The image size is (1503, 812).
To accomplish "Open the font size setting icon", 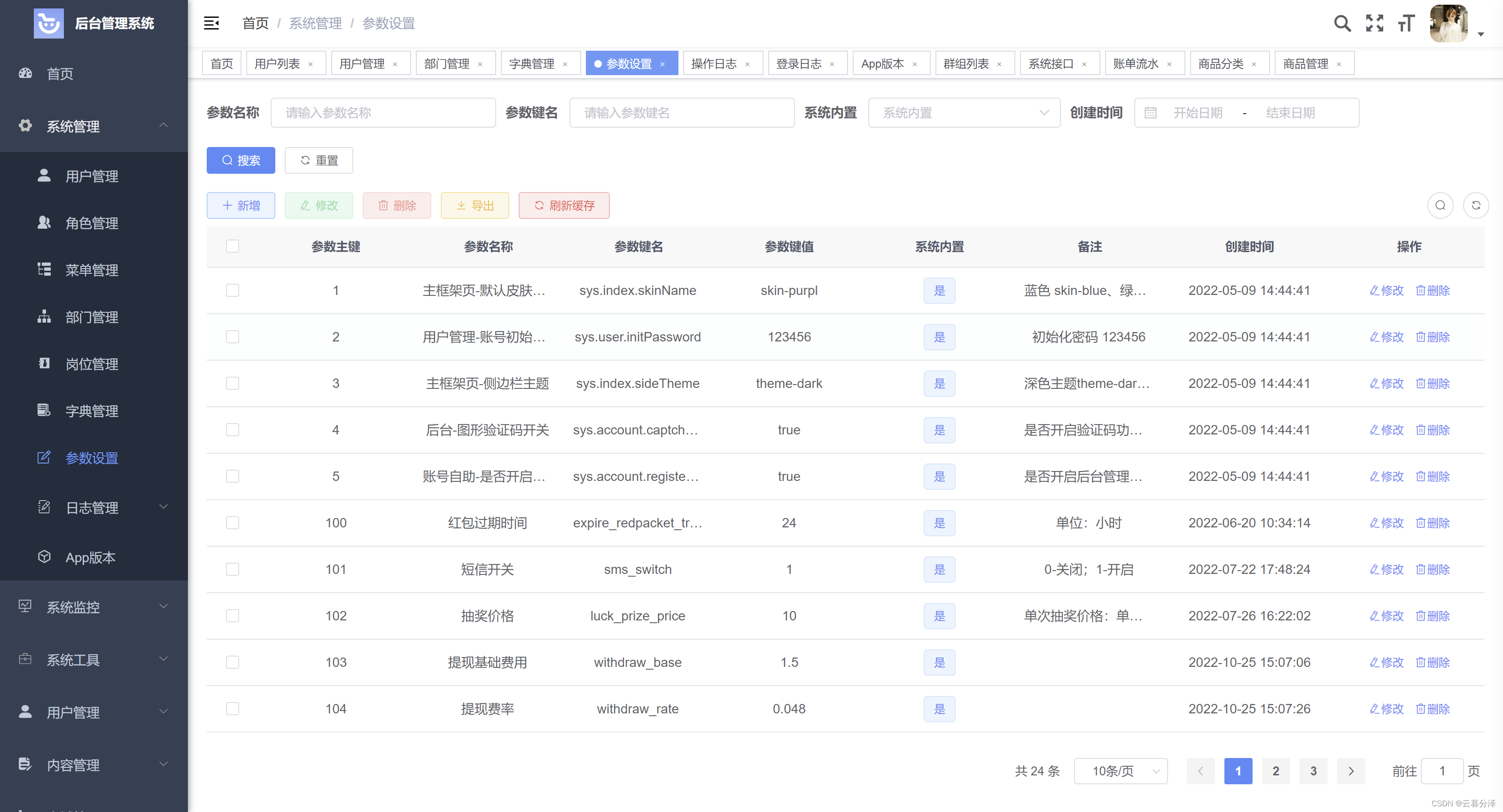I will pyautogui.click(x=1406, y=23).
